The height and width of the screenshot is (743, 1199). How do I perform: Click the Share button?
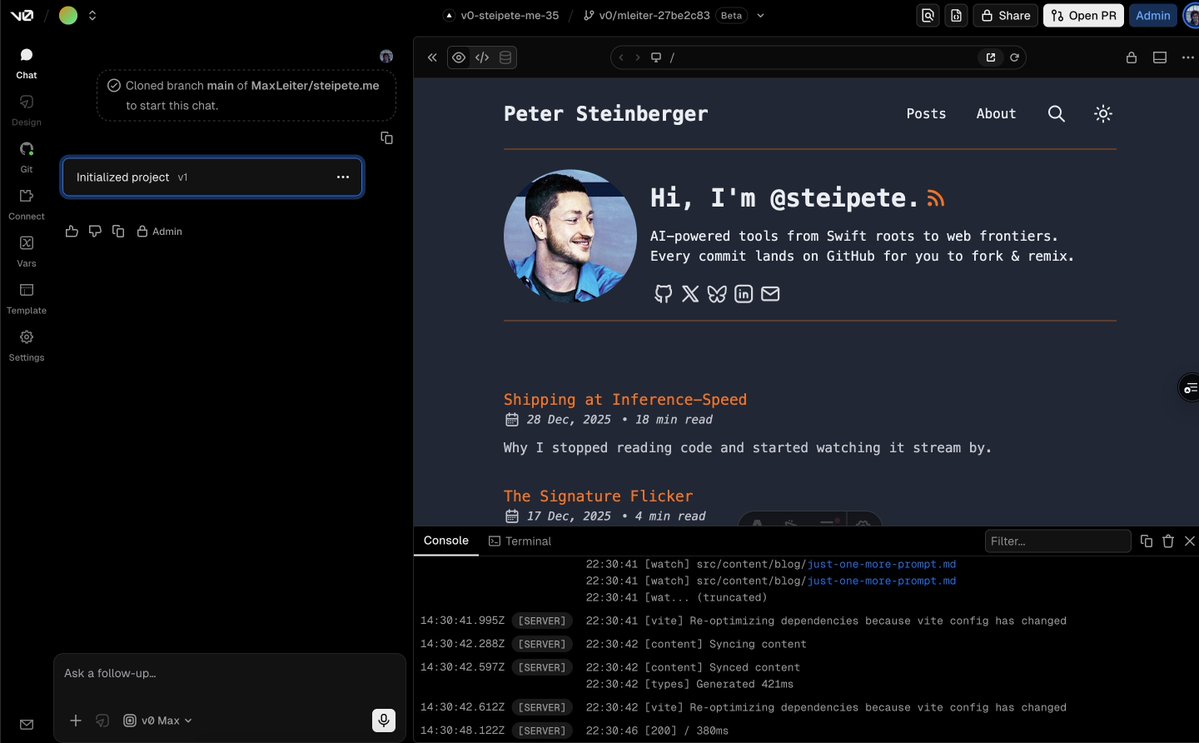pos(1006,15)
